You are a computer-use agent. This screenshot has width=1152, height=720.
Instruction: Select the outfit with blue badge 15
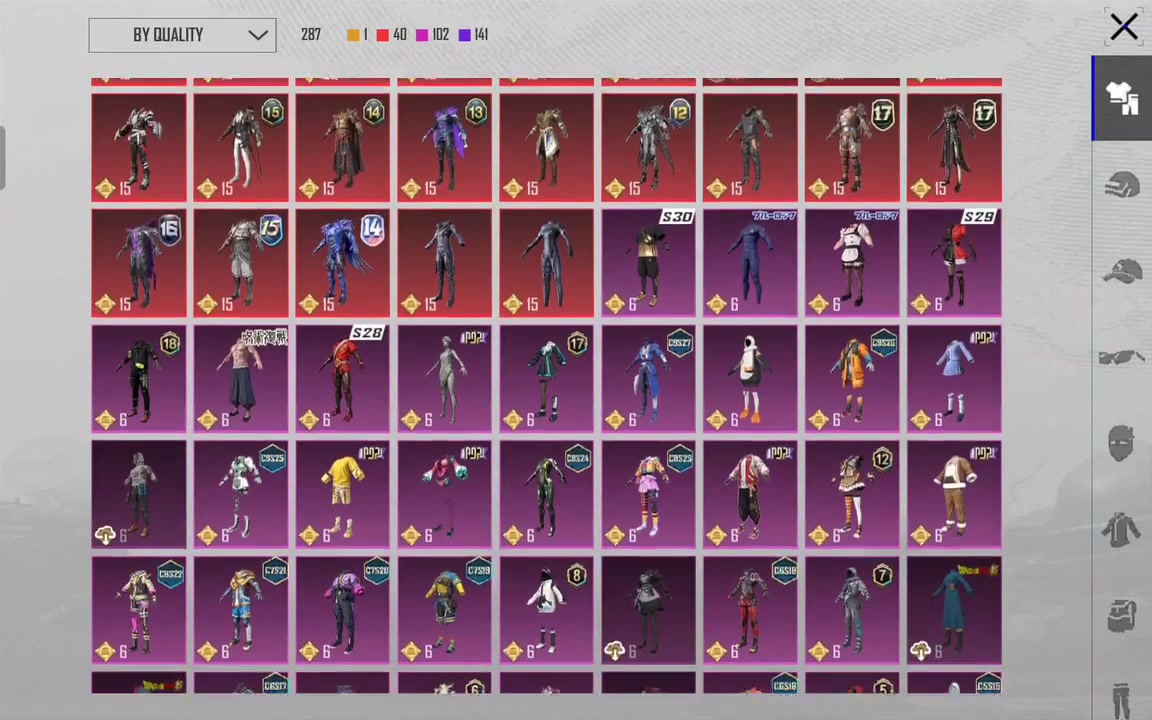(241, 263)
